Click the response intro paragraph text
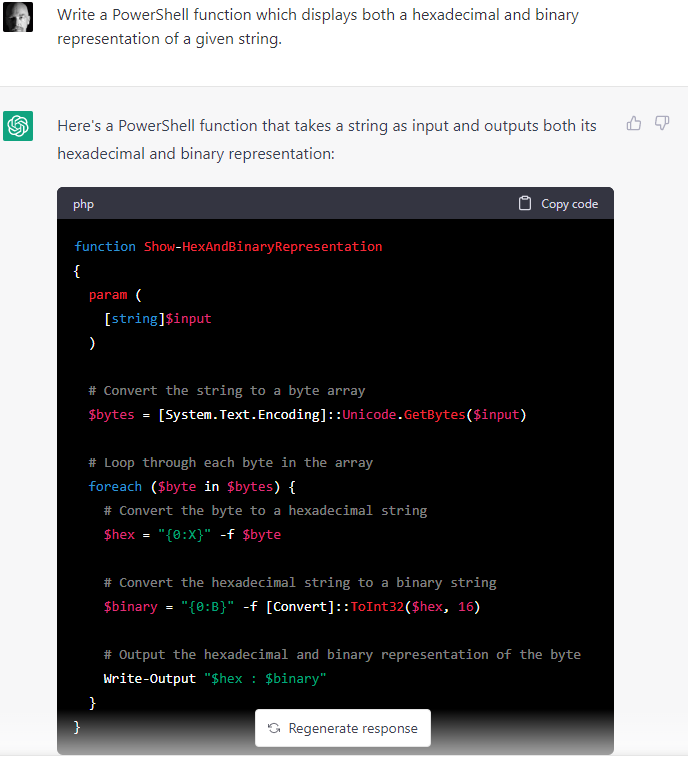This screenshot has height=759, width=688. (x=326, y=139)
